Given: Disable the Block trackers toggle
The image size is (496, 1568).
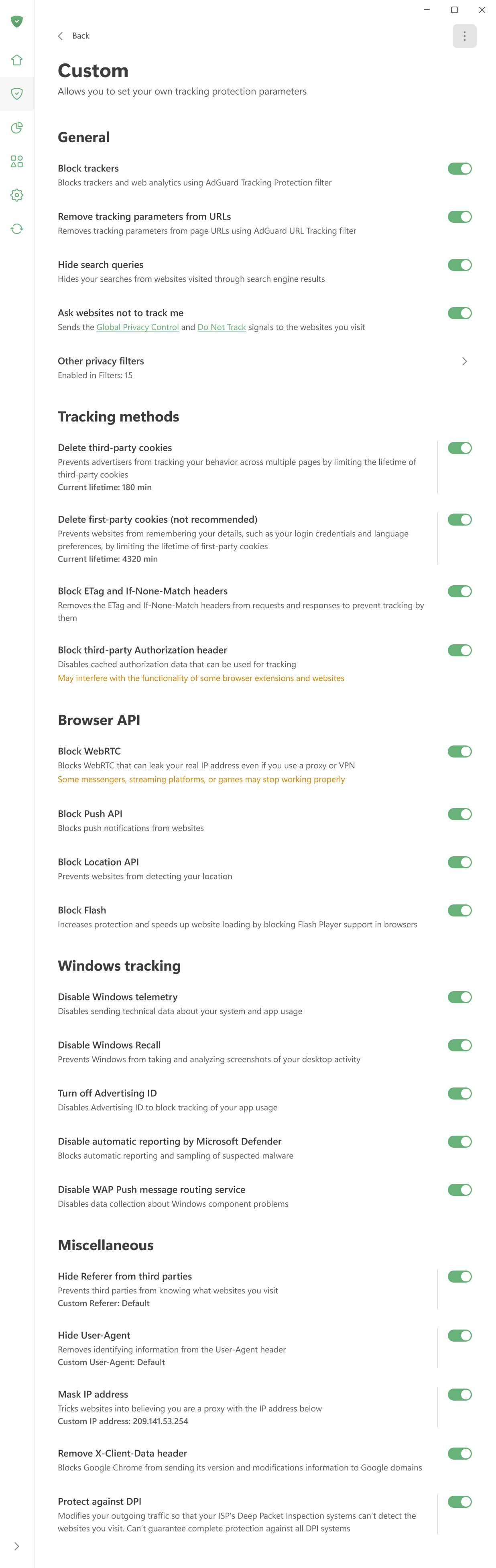Looking at the screenshot, I should click(x=459, y=169).
